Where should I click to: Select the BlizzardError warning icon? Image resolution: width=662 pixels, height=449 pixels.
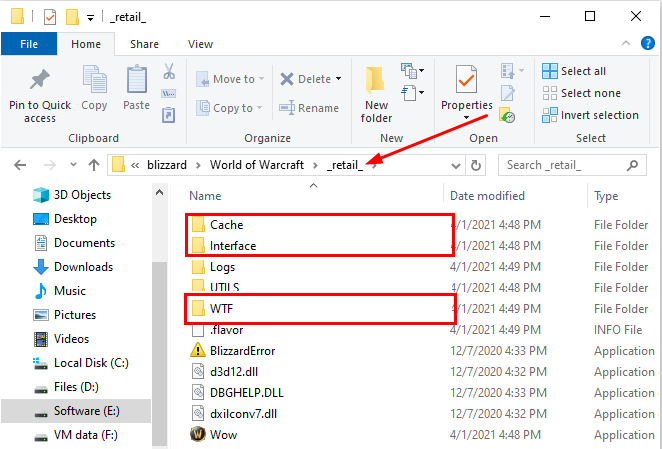coord(198,350)
